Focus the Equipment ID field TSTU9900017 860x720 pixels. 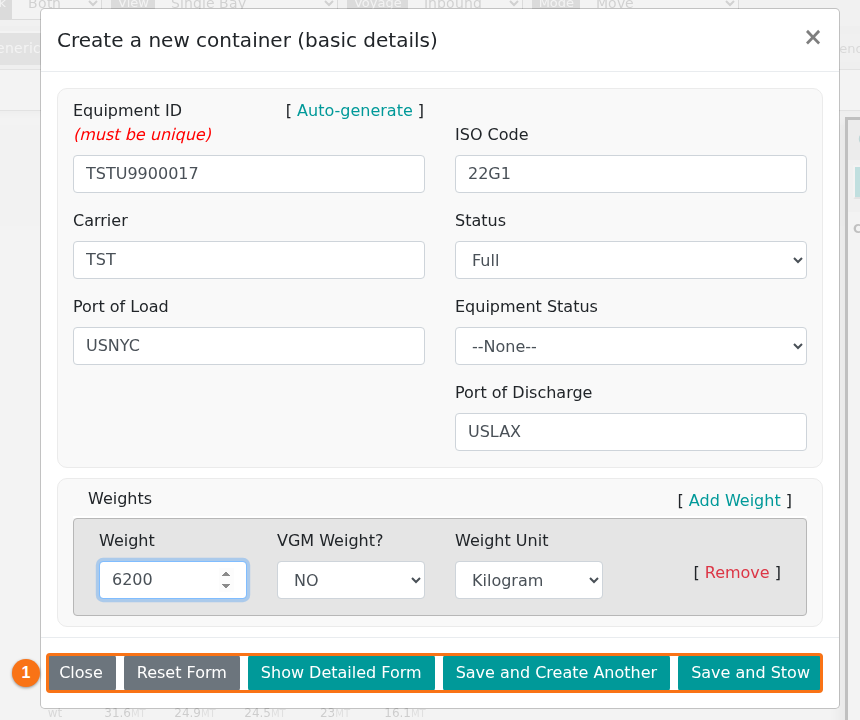(248, 174)
